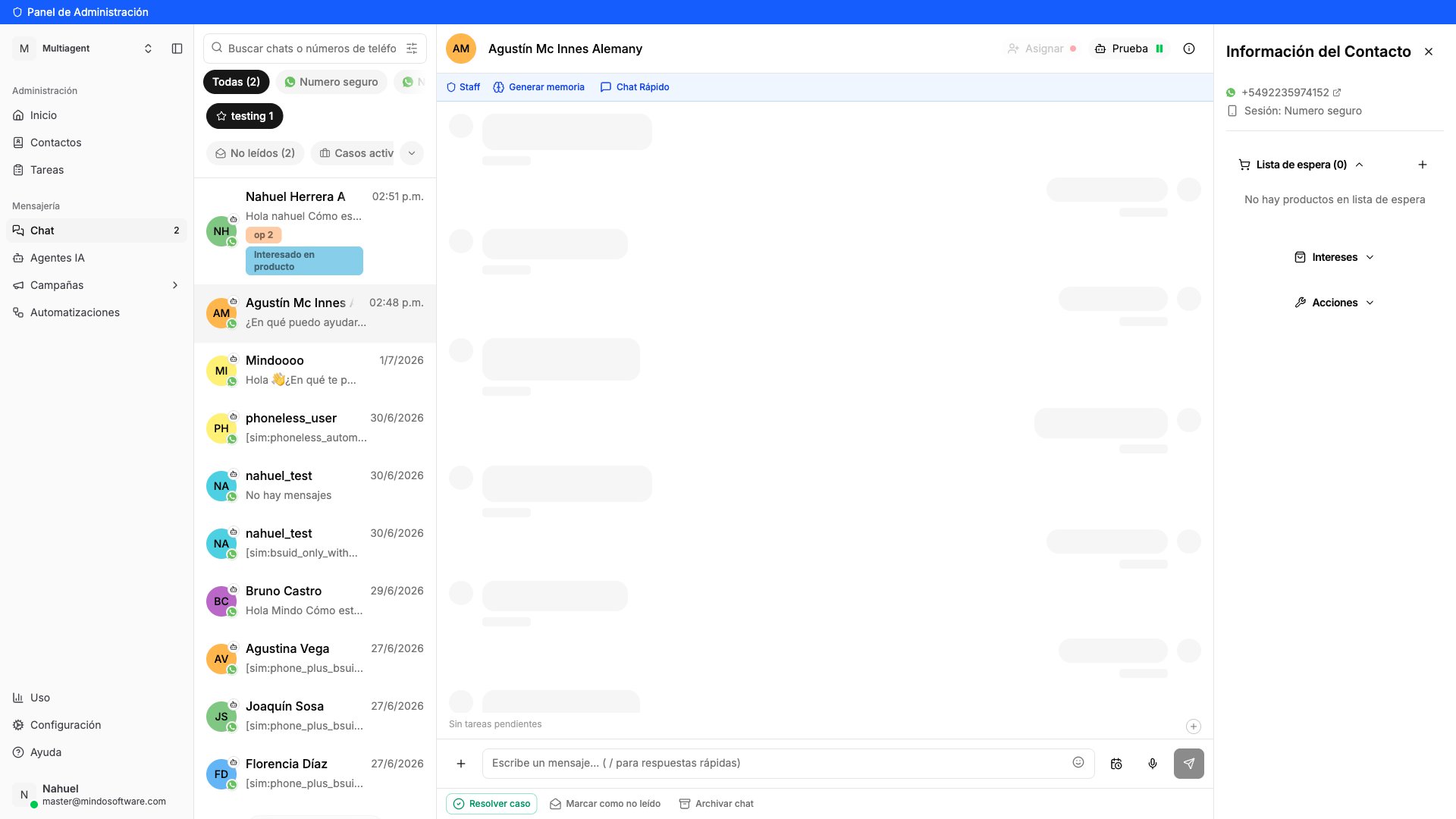The height and width of the screenshot is (819, 1456).
Task: Click Generar memoria
Action: coord(539,87)
